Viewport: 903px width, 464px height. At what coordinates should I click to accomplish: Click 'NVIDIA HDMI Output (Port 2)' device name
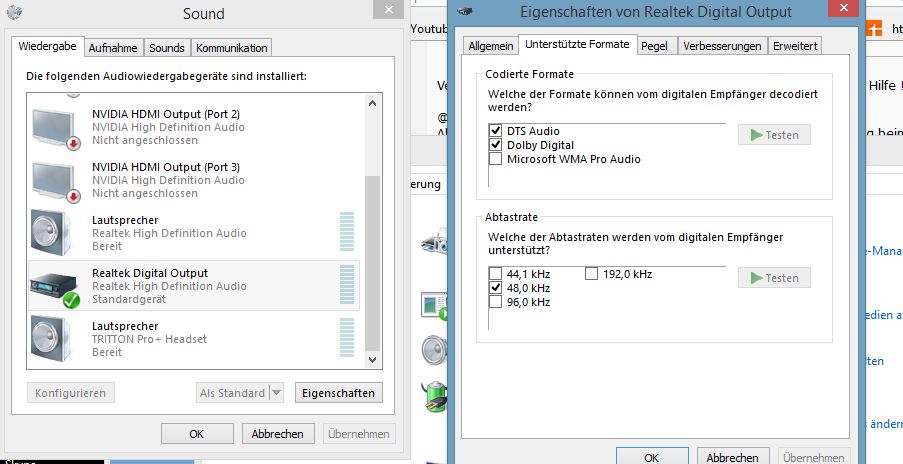tap(166, 114)
